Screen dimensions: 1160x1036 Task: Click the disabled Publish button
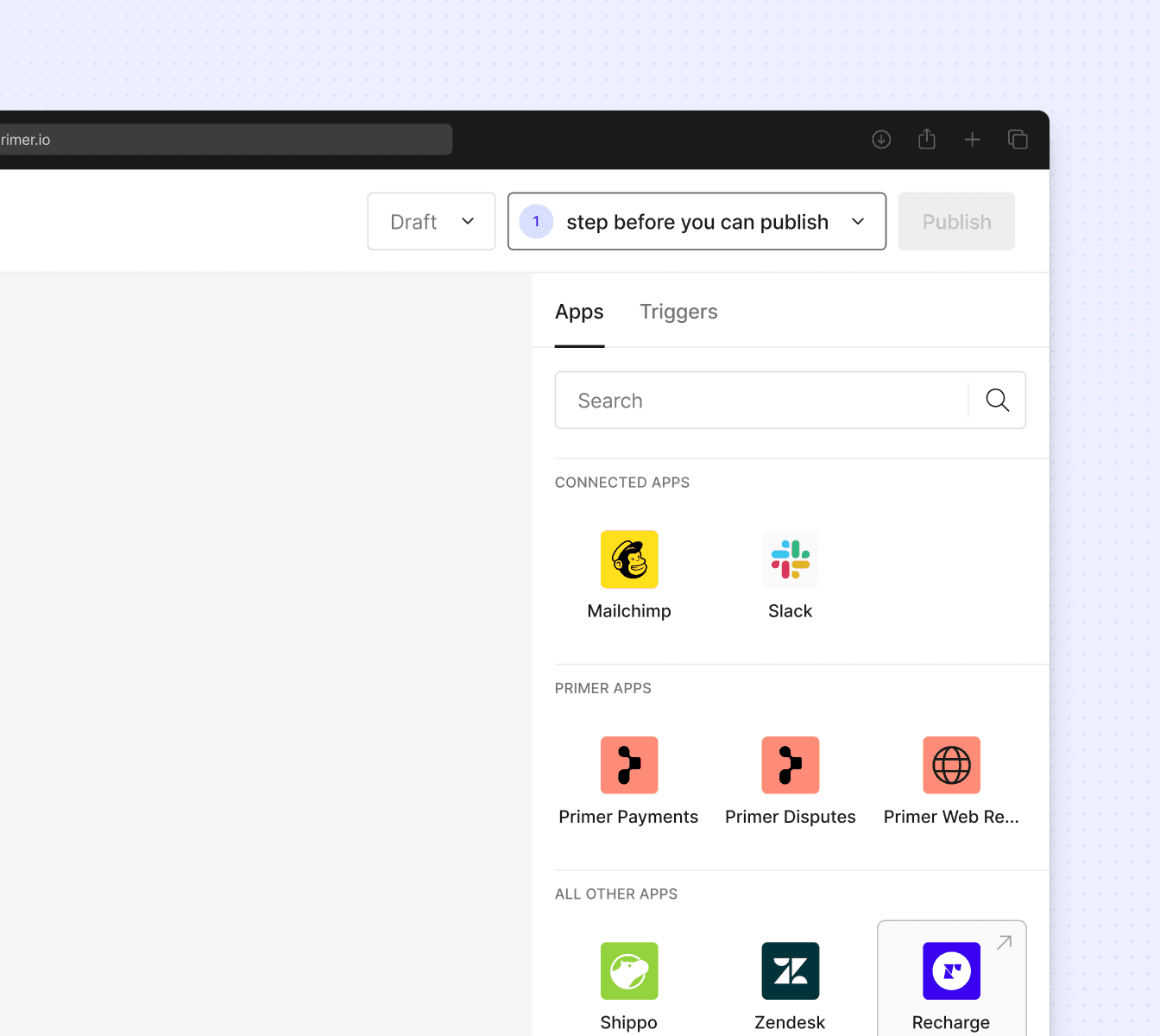click(x=956, y=222)
